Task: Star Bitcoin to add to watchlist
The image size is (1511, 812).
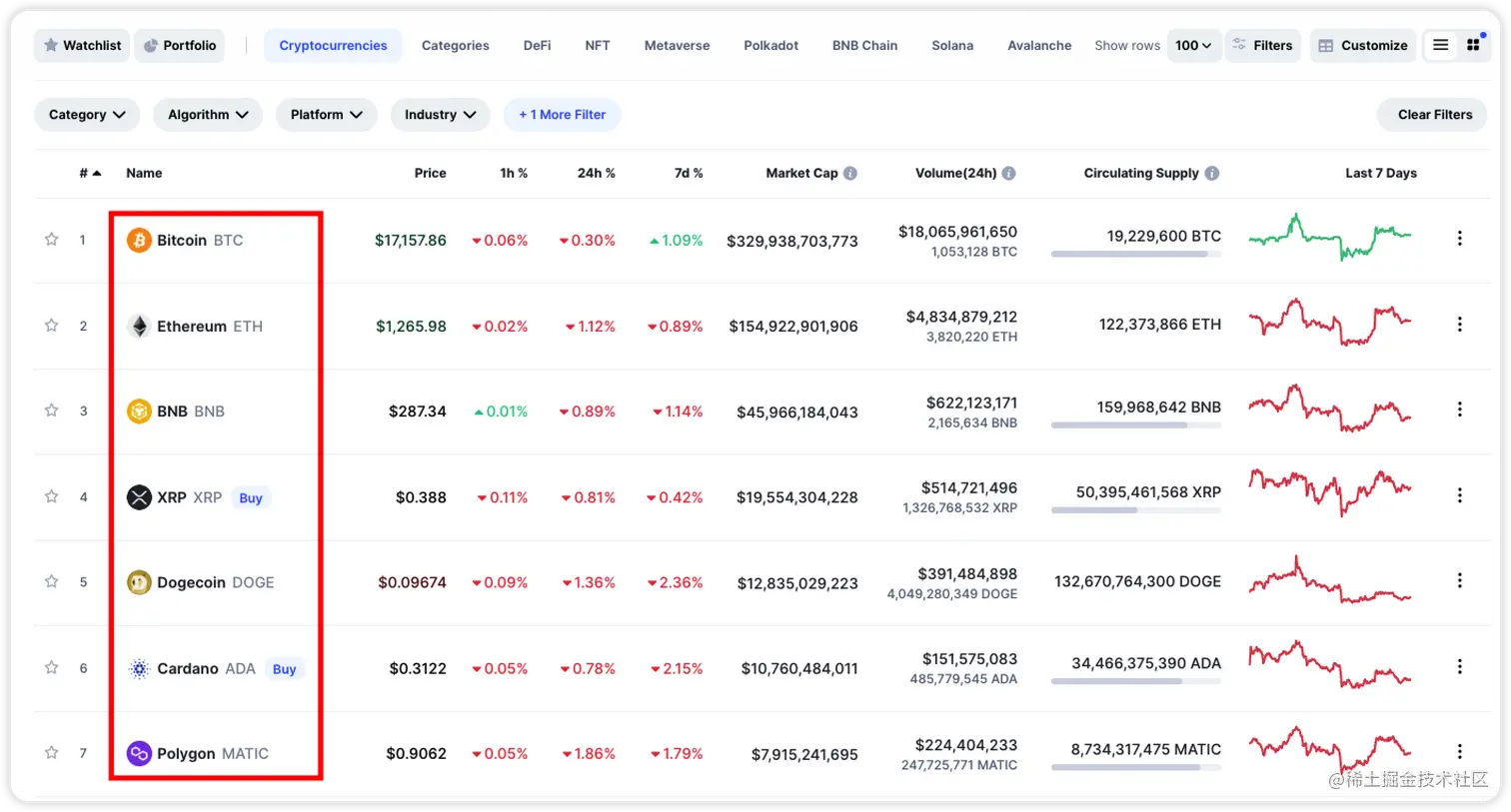Action: pos(51,240)
